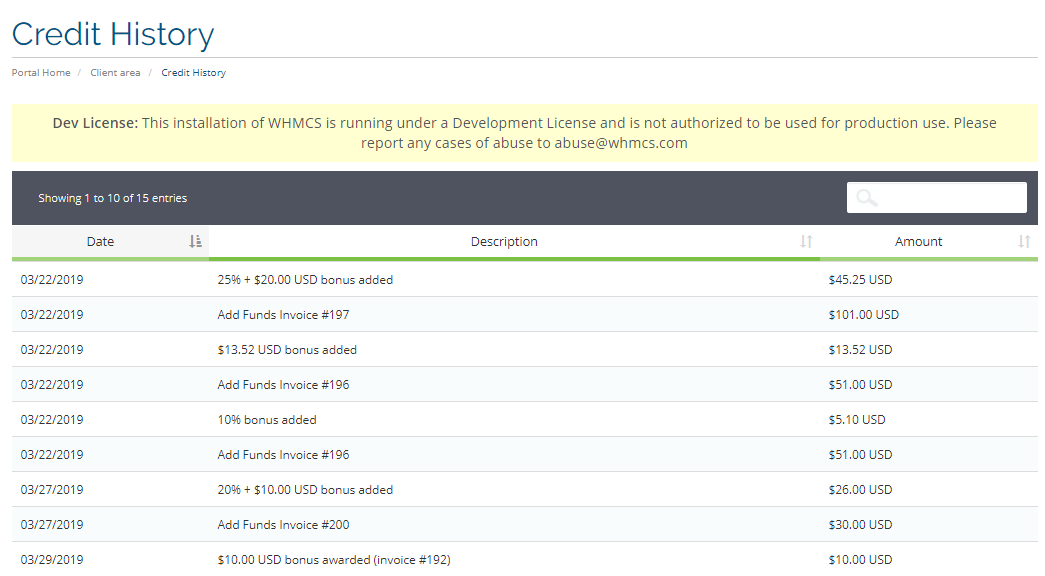This screenshot has width=1045, height=576.
Task: Select '20% + $10.00 USD bonus added' row
Action: click(x=524, y=489)
